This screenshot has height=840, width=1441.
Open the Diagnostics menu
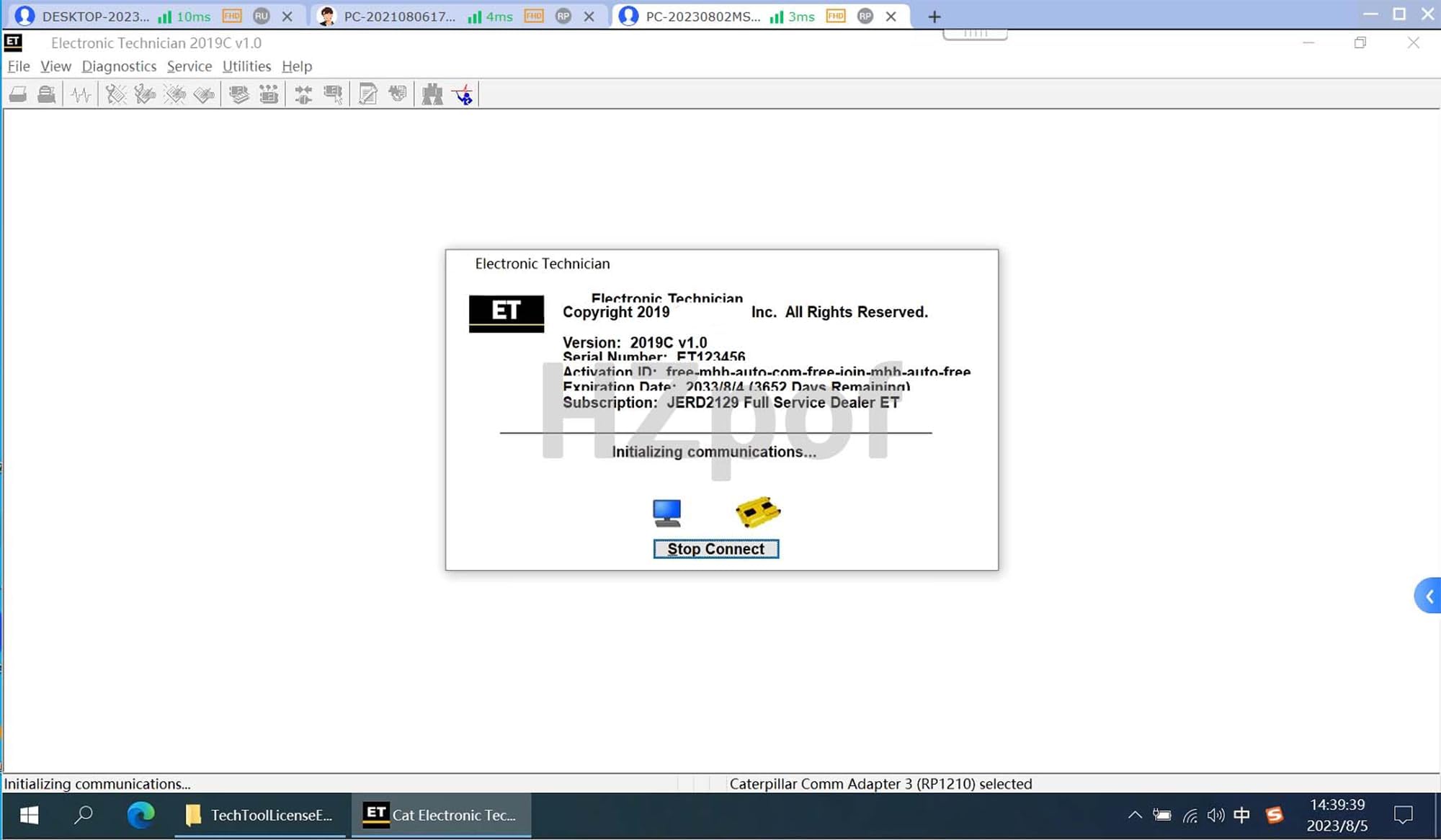click(119, 66)
